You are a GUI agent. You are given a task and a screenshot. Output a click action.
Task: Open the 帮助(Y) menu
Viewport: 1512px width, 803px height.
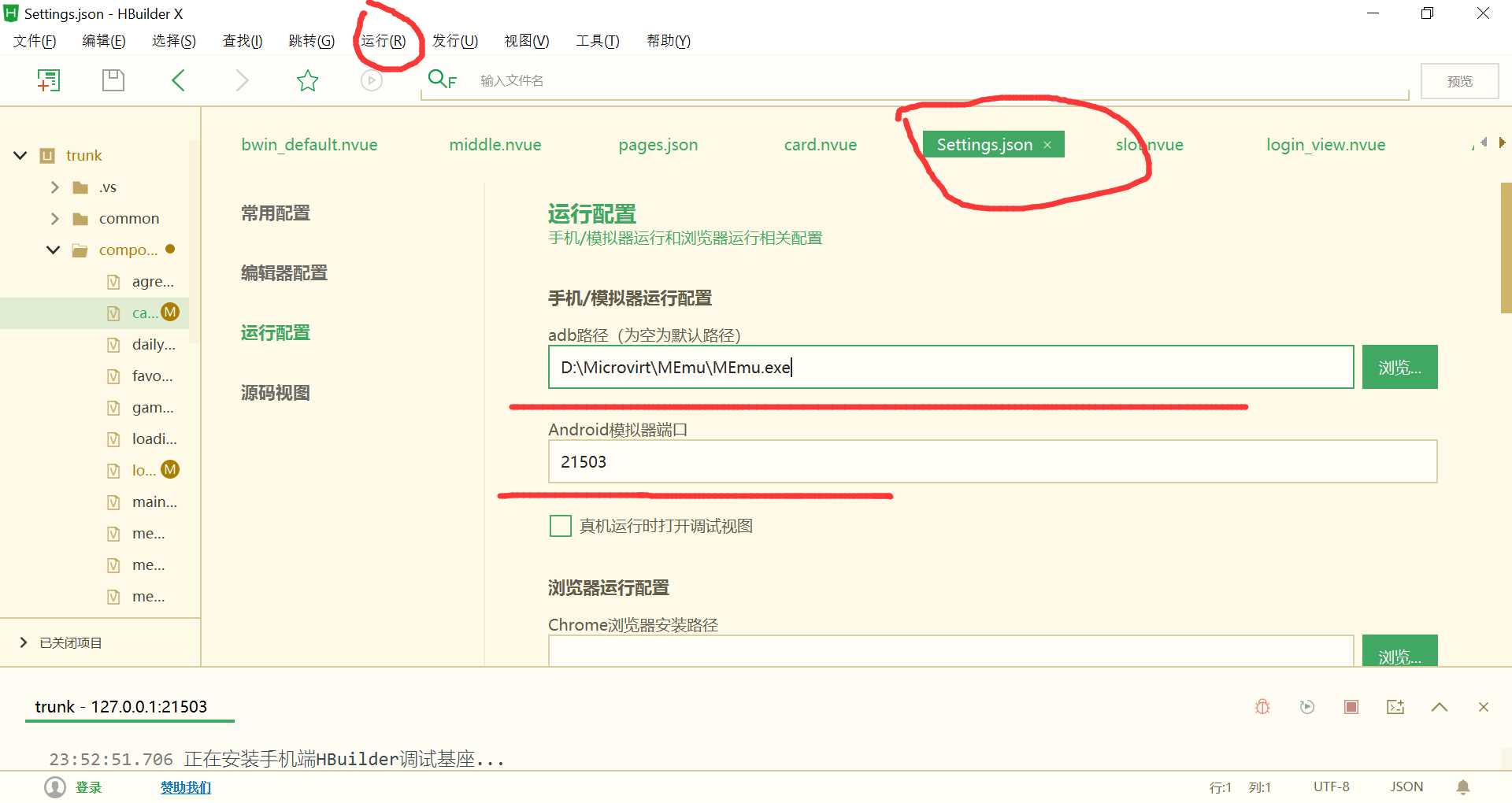pos(669,41)
